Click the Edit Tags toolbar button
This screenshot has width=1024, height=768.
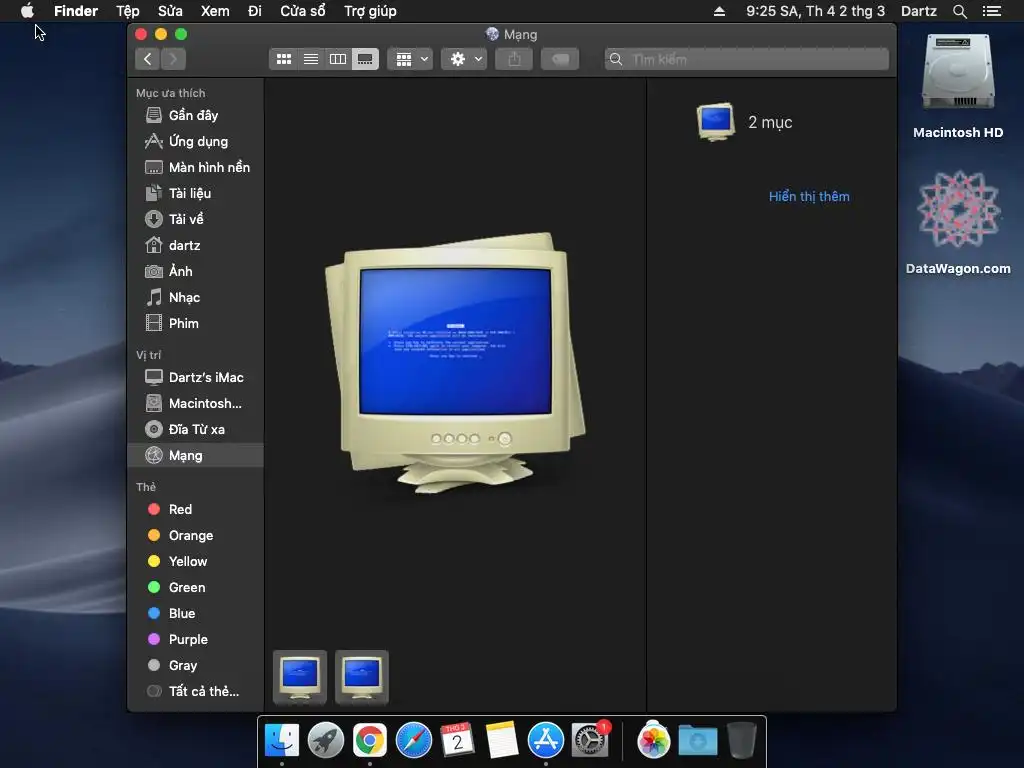(x=560, y=59)
